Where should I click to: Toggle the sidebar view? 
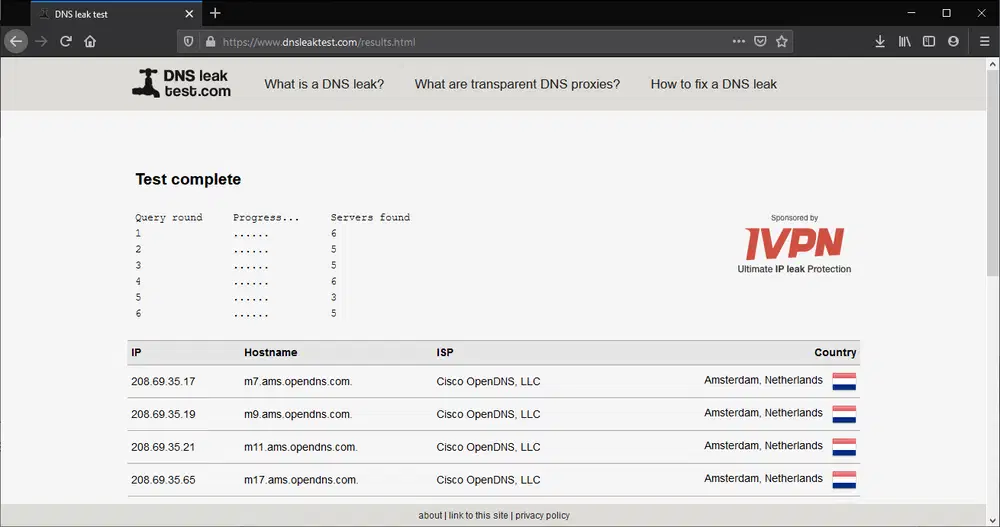[x=929, y=41]
